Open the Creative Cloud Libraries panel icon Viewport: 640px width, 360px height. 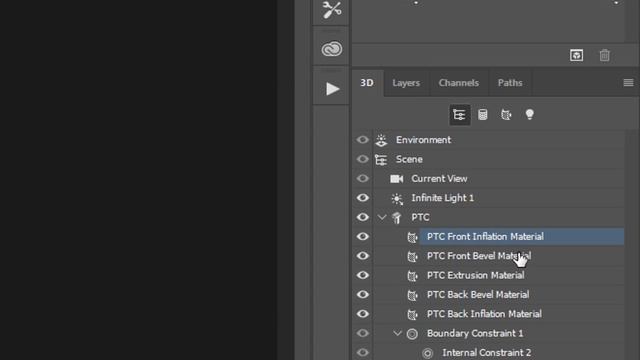pos(331,49)
